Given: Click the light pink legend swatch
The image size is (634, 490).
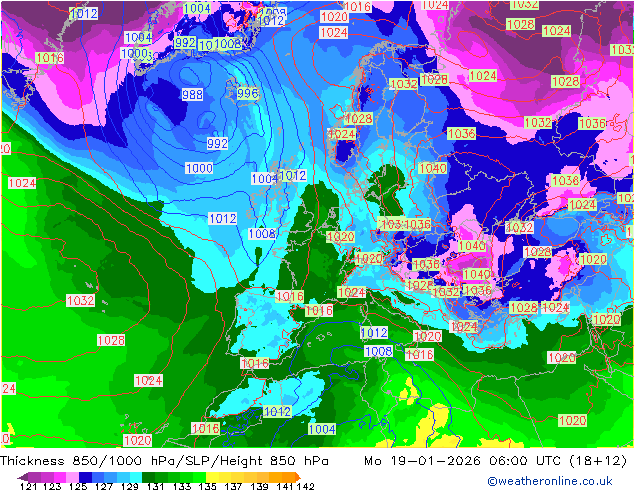Looking at the screenshot, I should click(x=72, y=477).
